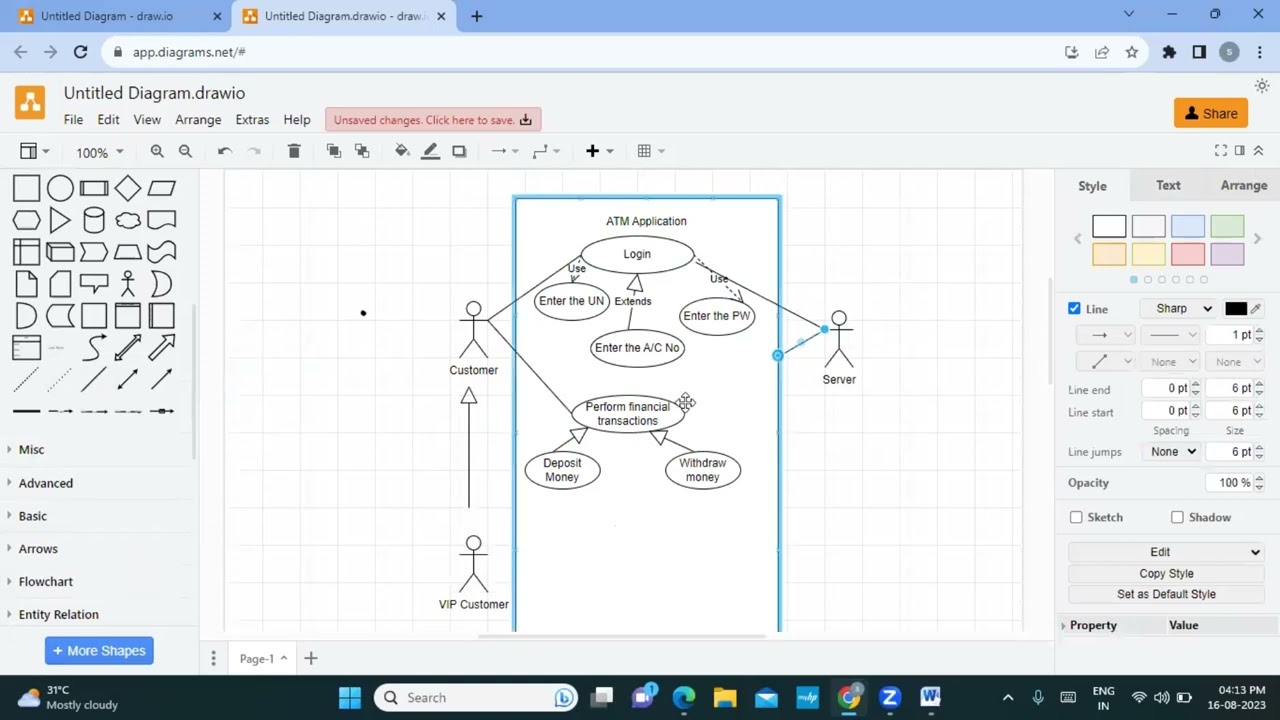Open the Line Color pencil tool

click(x=430, y=151)
